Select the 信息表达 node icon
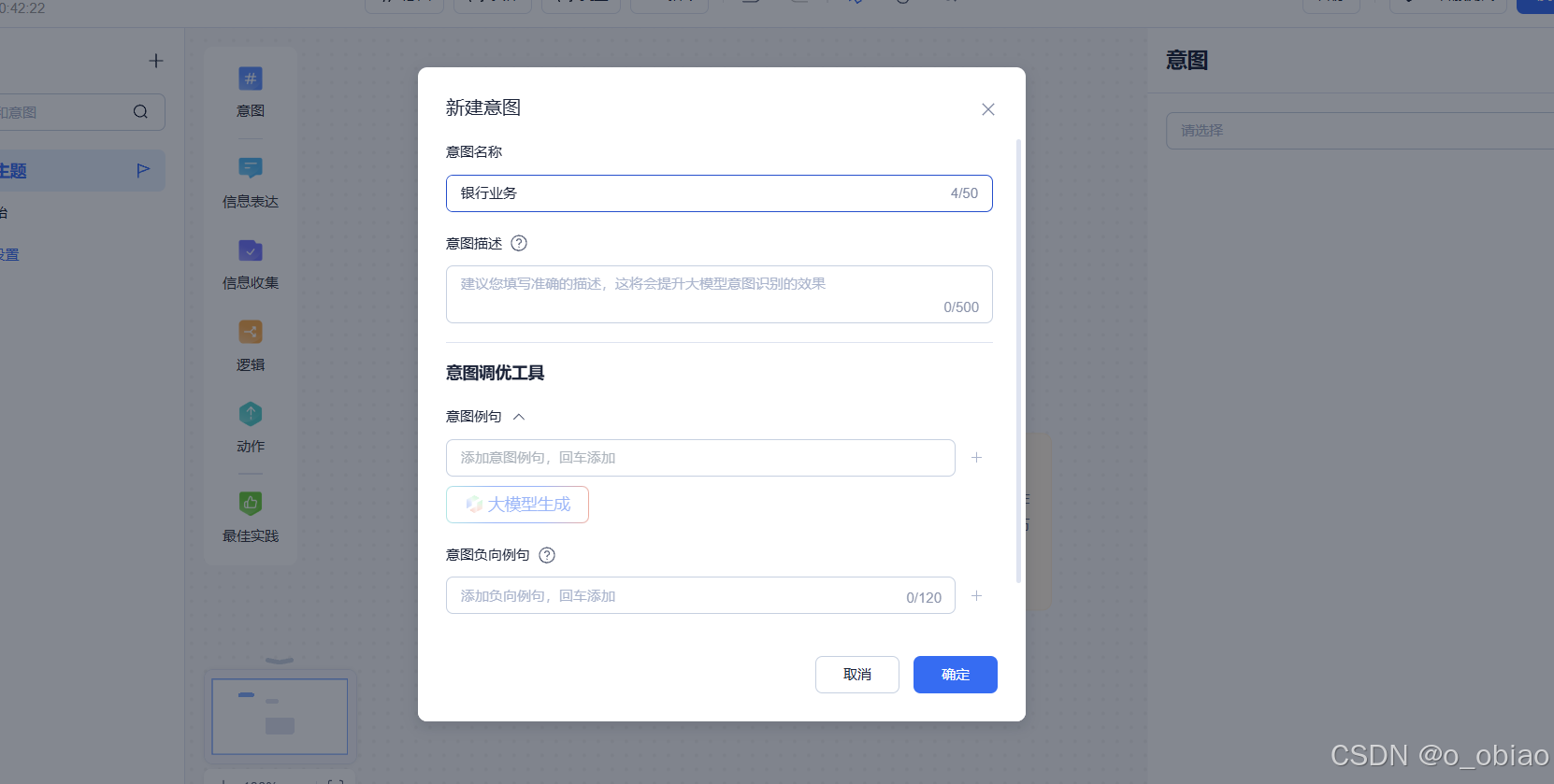Screen dimensions: 1554x784 pos(251,168)
